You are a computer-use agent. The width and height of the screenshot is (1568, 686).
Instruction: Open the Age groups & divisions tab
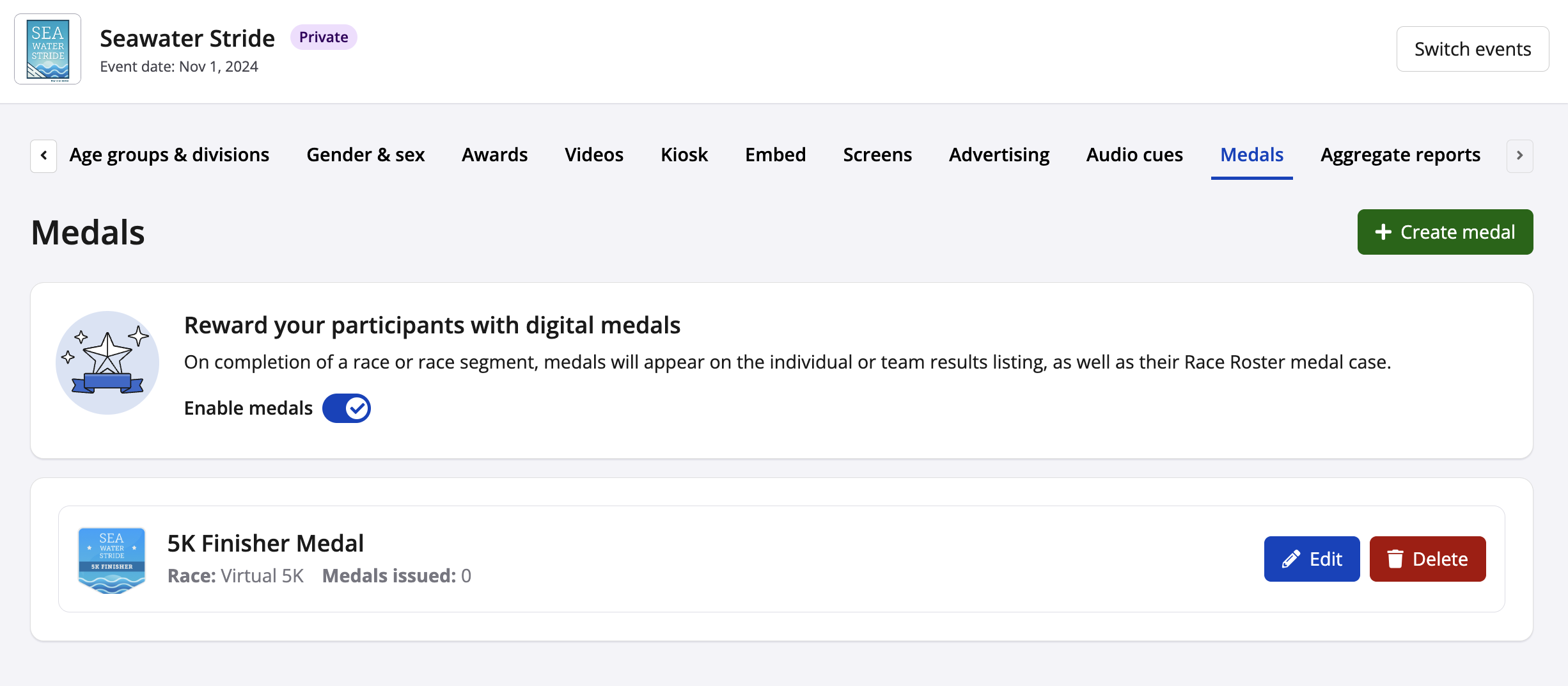[169, 155]
